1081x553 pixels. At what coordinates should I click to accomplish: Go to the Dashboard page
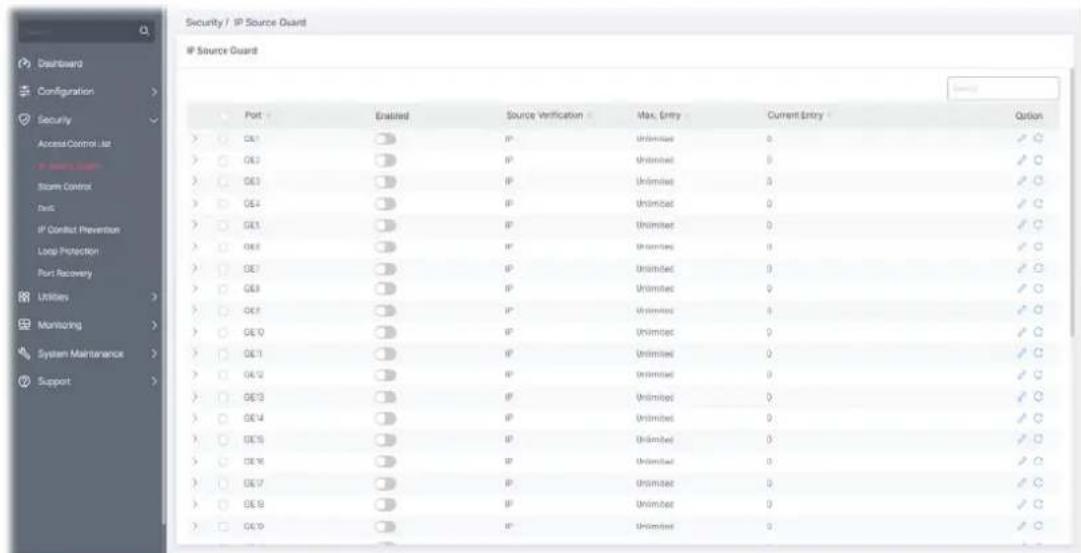click(59, 63)
